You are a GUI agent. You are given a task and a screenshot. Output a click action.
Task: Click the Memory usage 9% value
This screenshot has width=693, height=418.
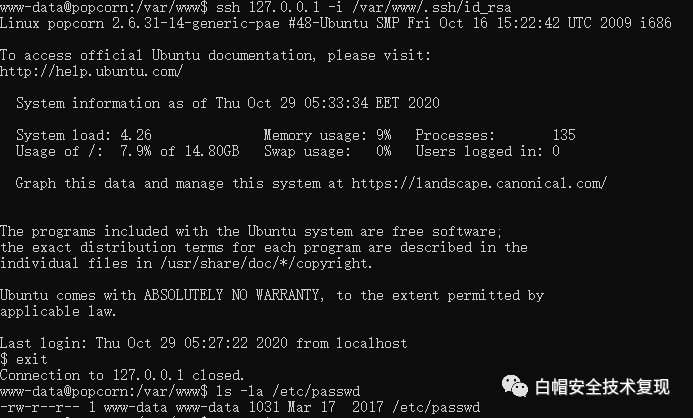tap(381, 135)
